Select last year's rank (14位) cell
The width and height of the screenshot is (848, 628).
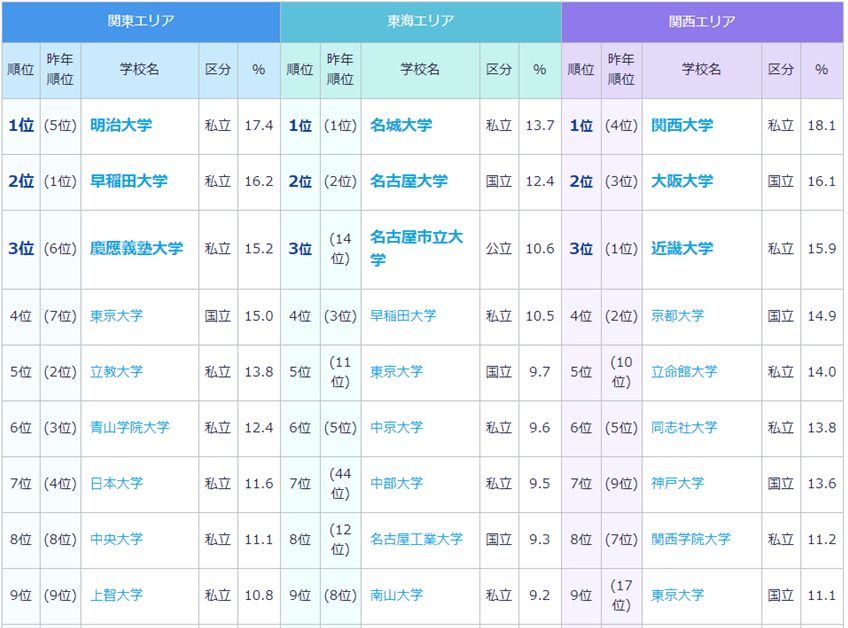pyautogui.click(x=340, y=248)
